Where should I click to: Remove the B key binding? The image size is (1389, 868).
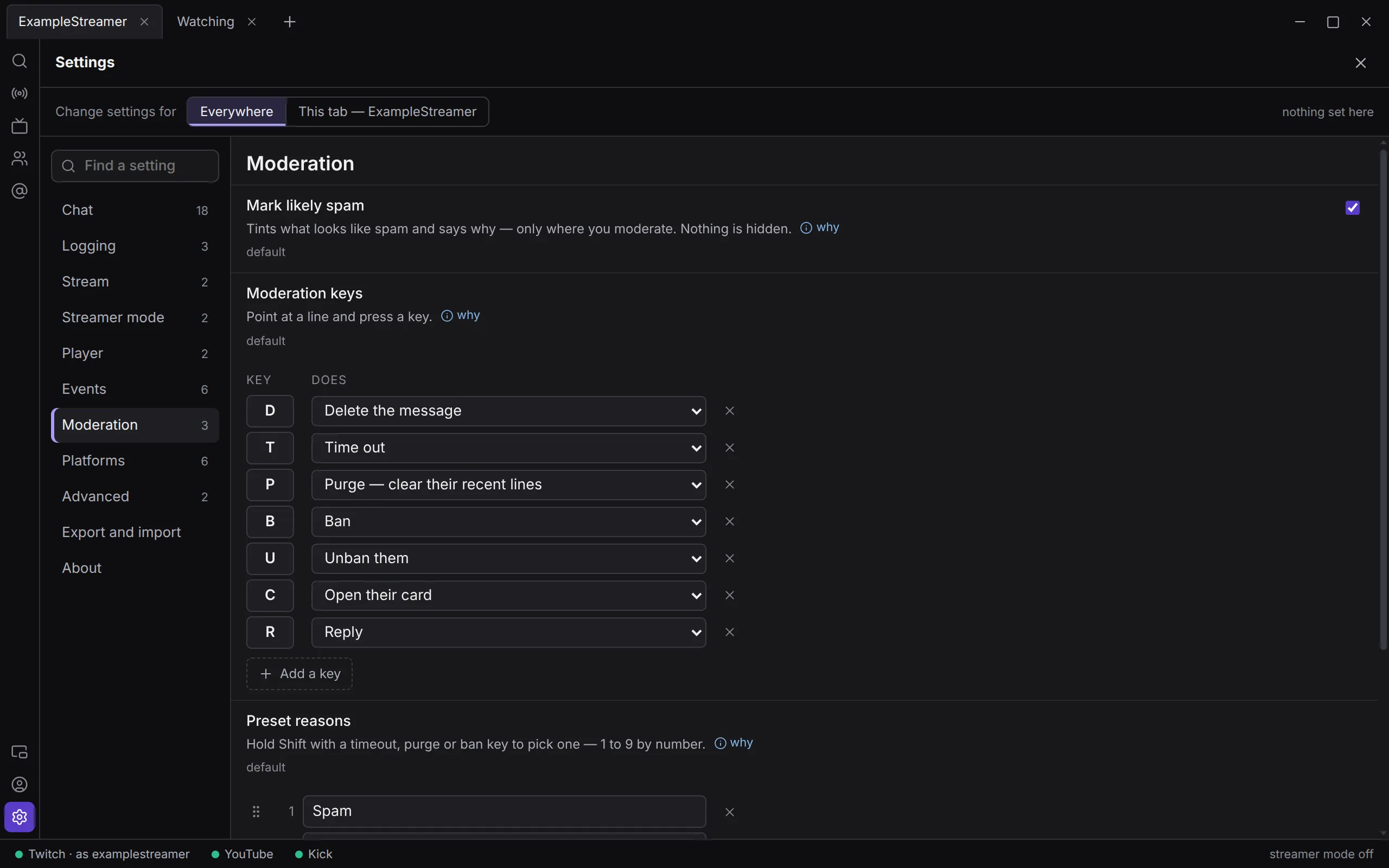pyautogui.click(x=730, y=521)
